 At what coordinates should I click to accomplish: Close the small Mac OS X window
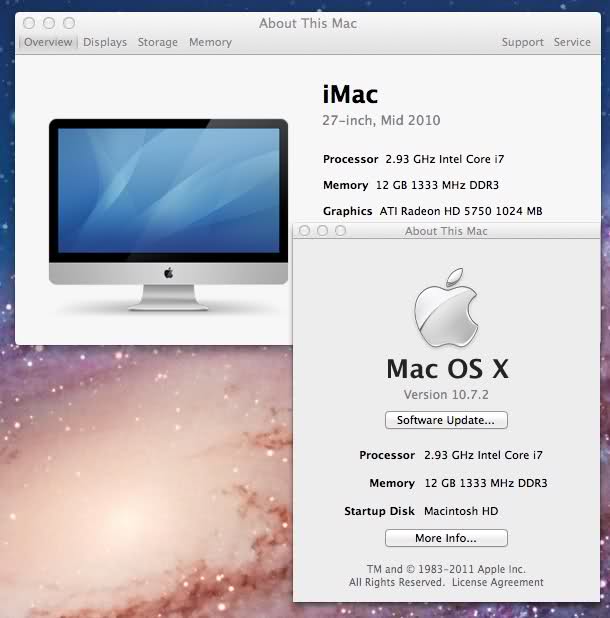pos(304,231)
